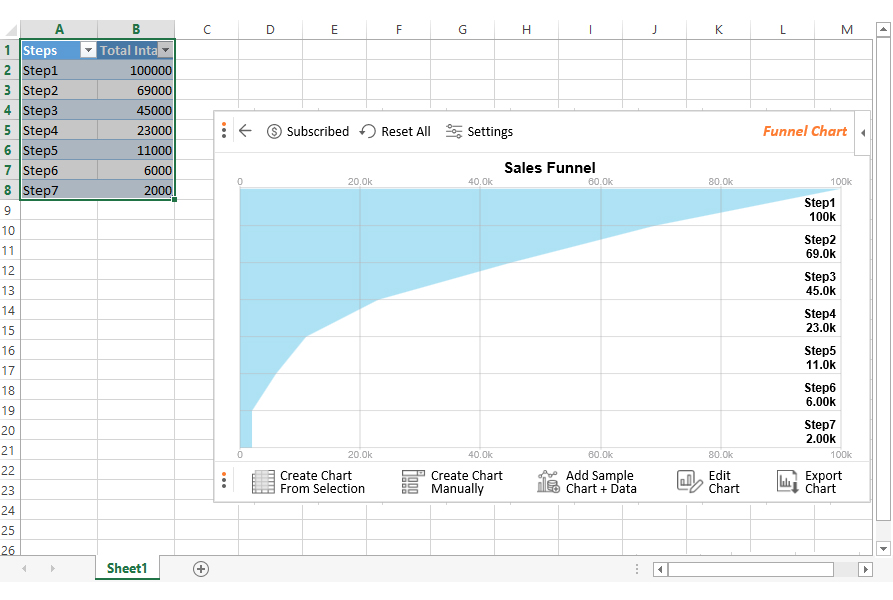
Task: Click the horizontal scrollbar right arrow
Action: (865, 569)
